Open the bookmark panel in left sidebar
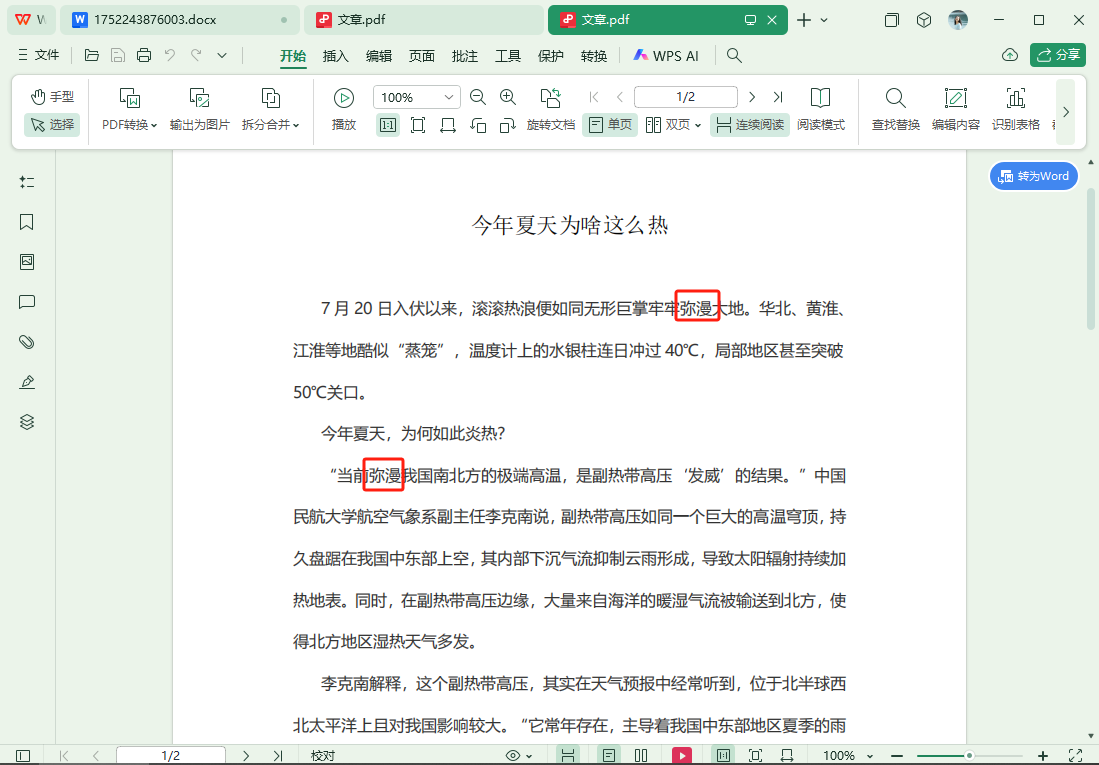 pyautogui.click(x=27, y=222)
